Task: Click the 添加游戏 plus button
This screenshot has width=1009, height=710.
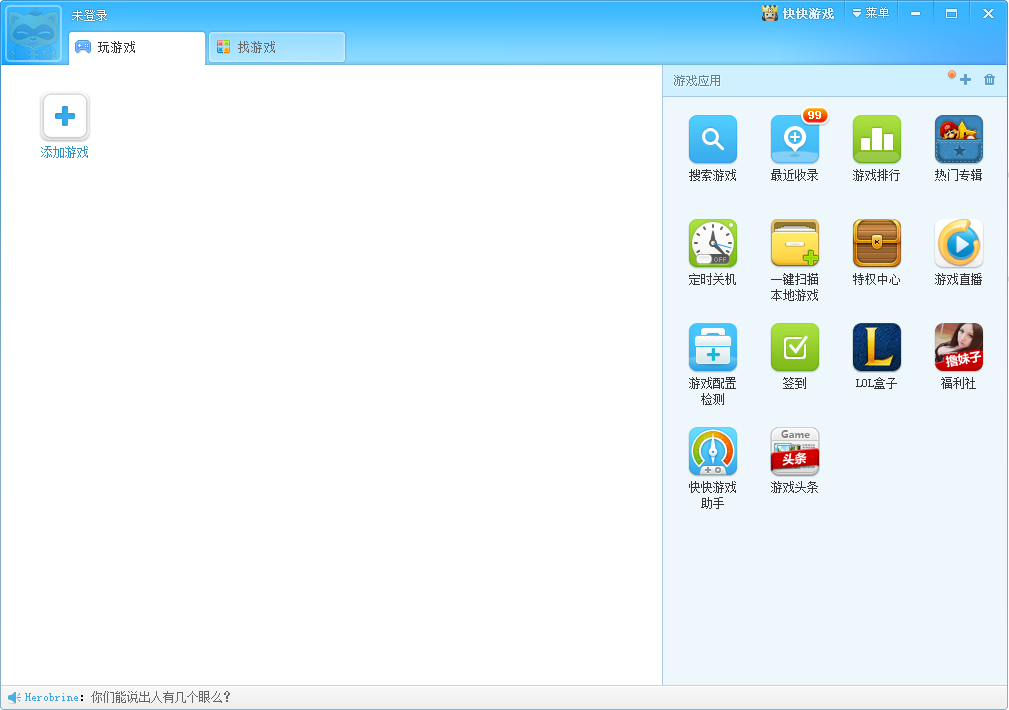Action: (x=64, y=117)
